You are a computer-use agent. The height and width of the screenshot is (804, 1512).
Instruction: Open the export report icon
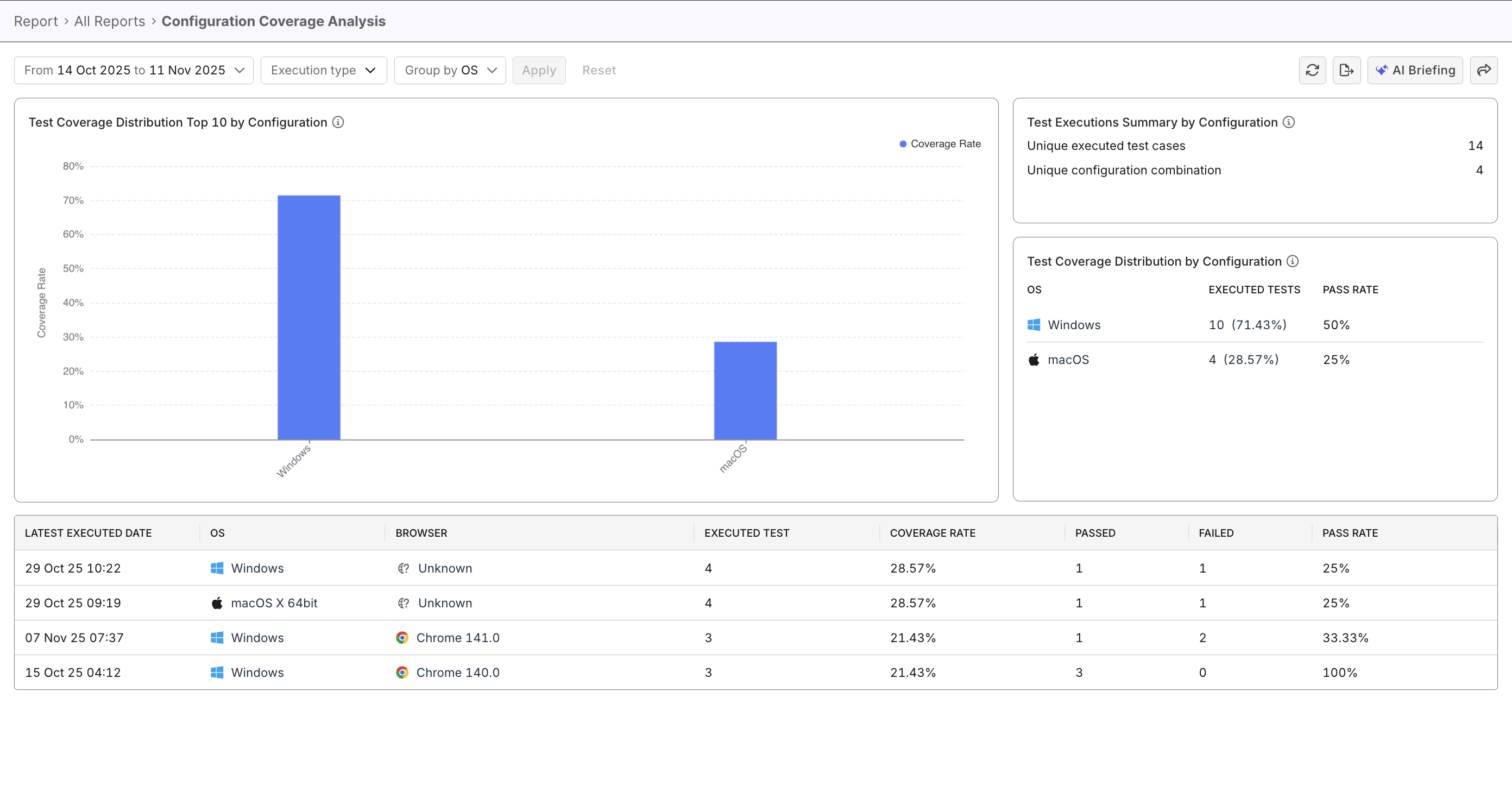tap(1347, 70)
